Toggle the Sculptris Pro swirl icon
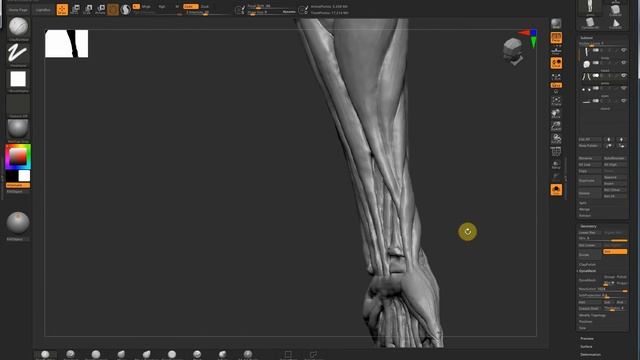Image resolution: width=640 pixels, height=360 pixels. pos(126,9)
